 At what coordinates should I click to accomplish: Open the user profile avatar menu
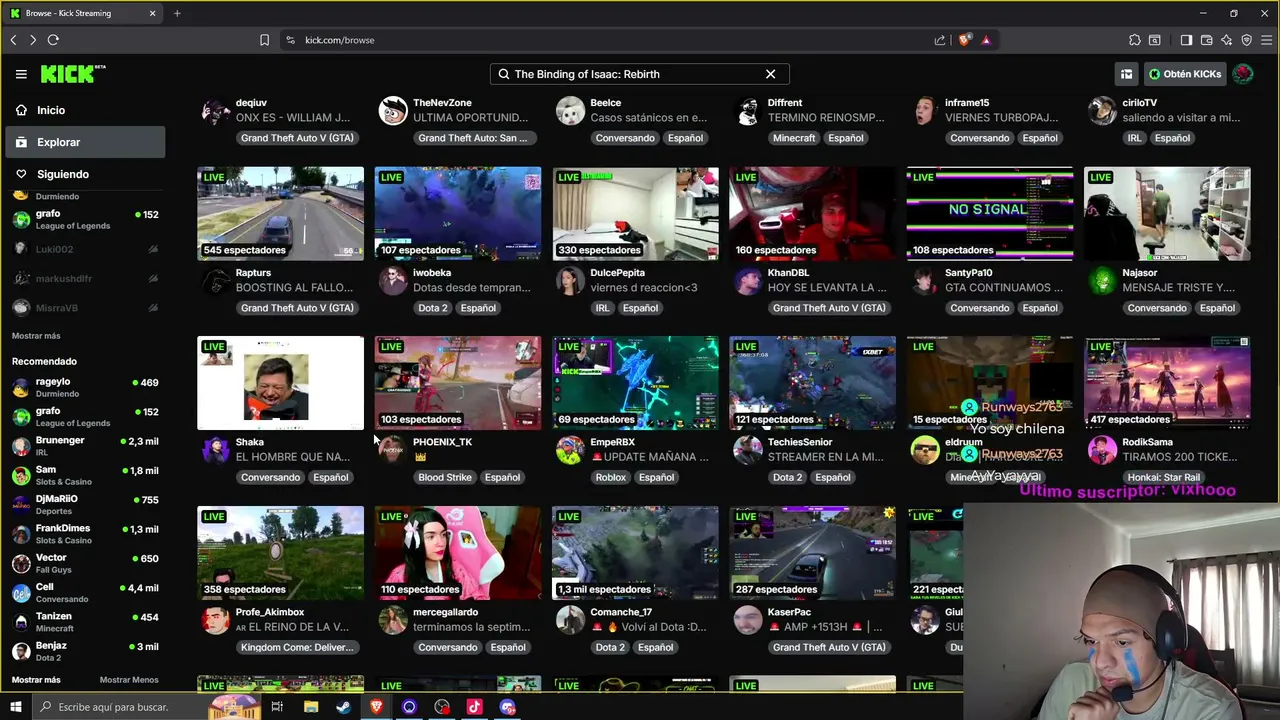pyautogui.click(x=1243, y=74)
